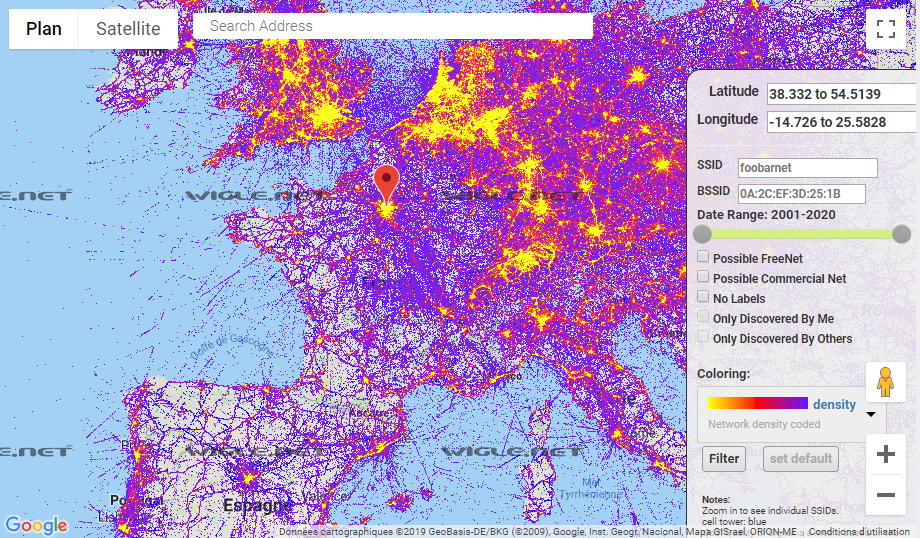Open the density coloring dropdown arrow
The width and height of the screenshot is (920, 538).
tap(870, 413)
